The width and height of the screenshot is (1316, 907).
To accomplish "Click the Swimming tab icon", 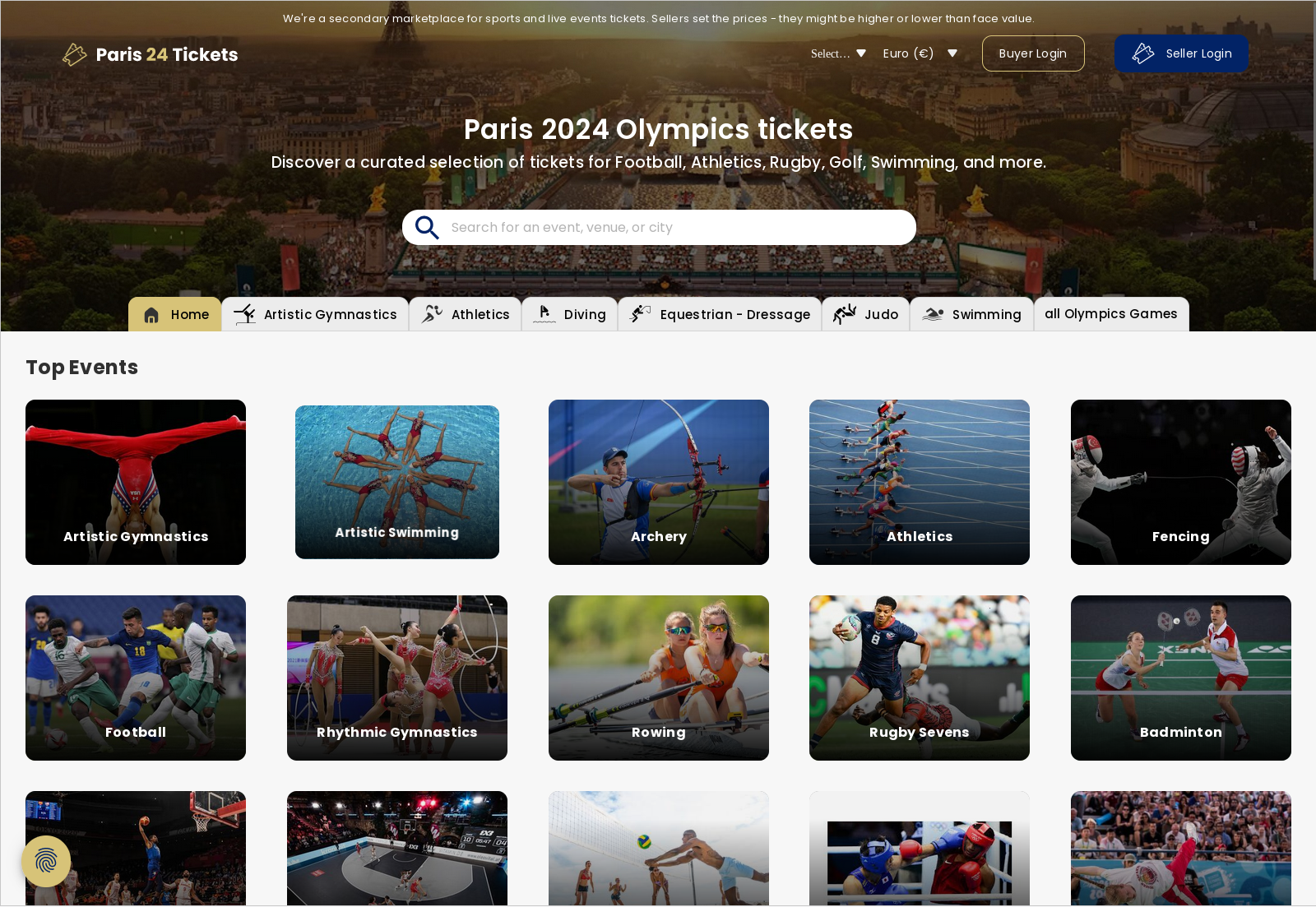I will (x=933, y=314).
